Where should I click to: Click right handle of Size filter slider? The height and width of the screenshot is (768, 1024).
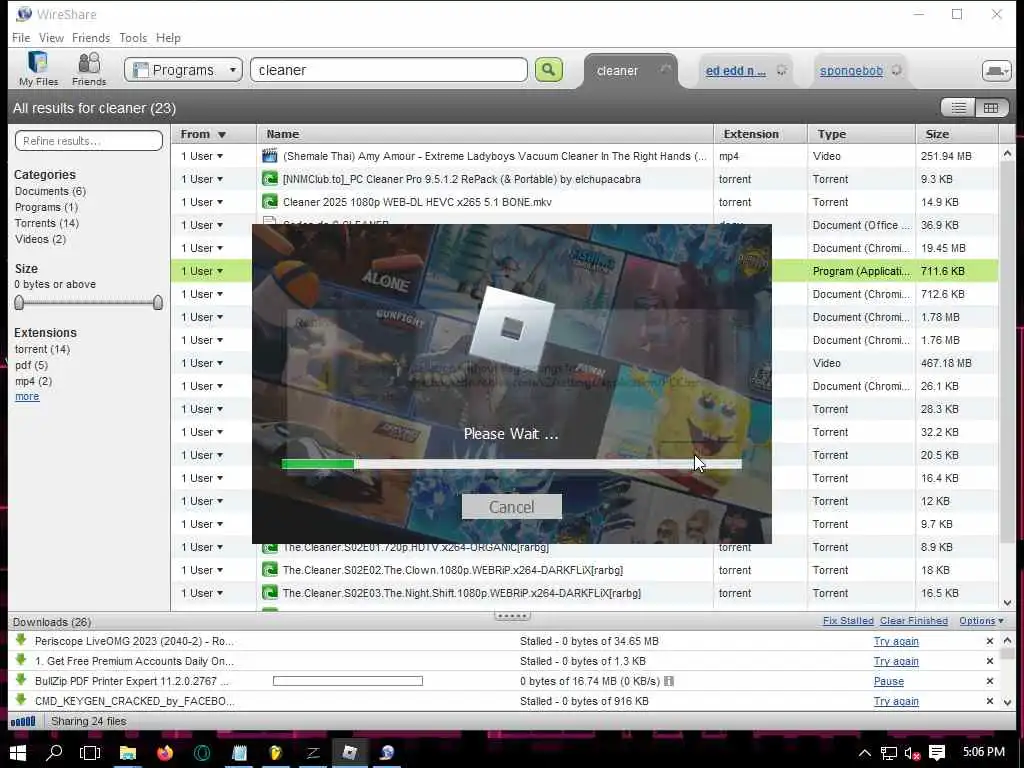[x=157, y=302]
